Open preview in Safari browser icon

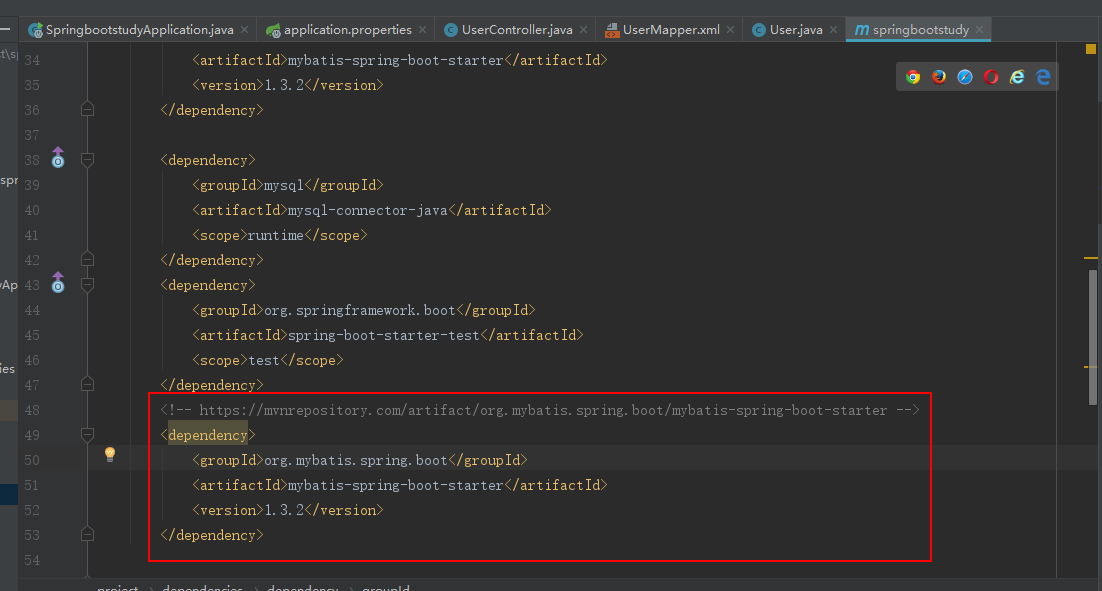965,77
